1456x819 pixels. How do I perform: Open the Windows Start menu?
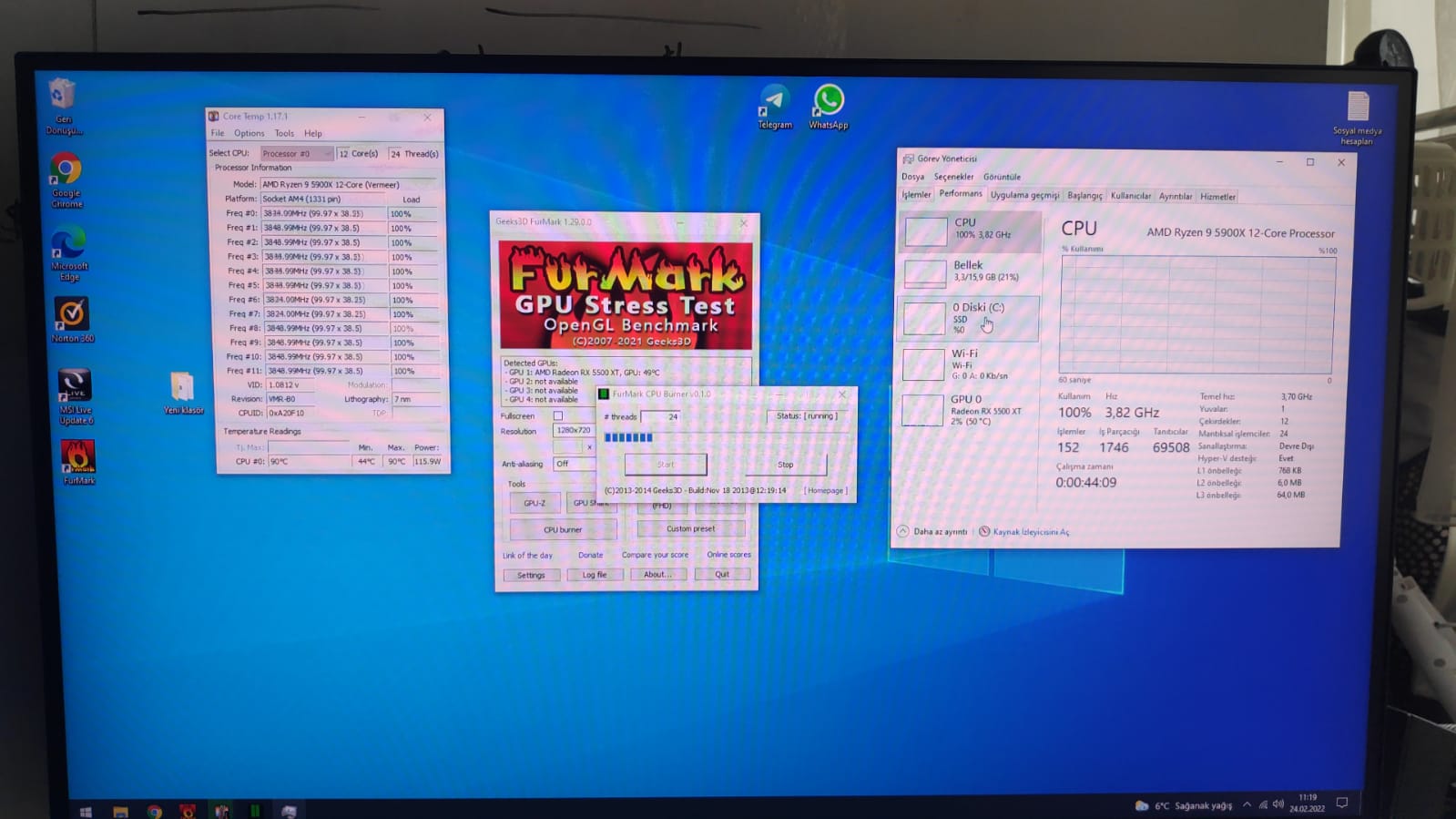pyautogui.click(x=86, y=811)
